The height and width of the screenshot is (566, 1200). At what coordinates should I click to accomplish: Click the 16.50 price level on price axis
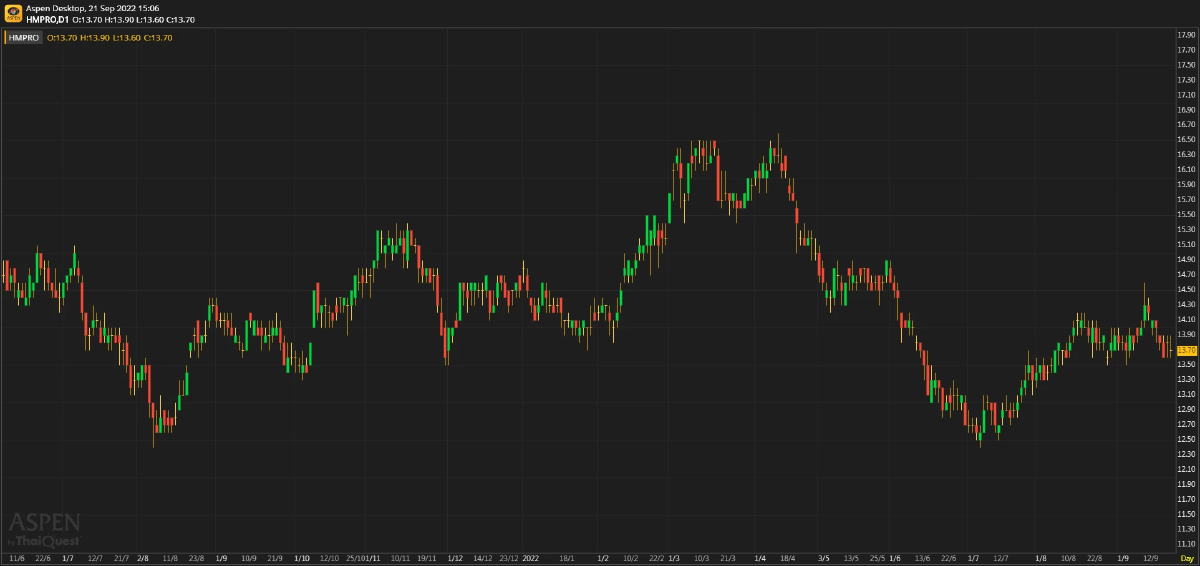point(1187,140)
